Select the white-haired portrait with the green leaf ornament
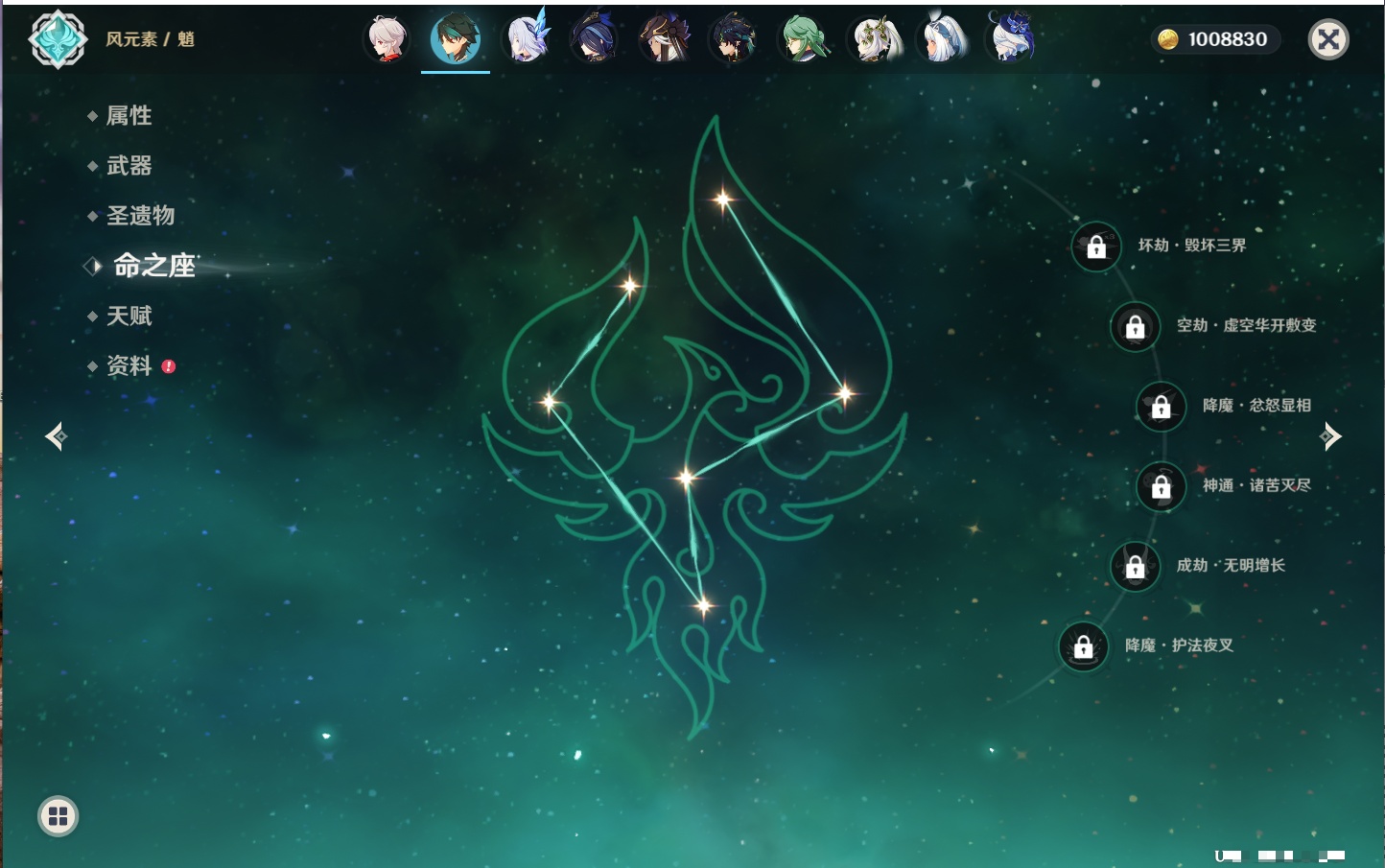The height and width of the screenshot is (868, 1385). [x=873, y=40]
